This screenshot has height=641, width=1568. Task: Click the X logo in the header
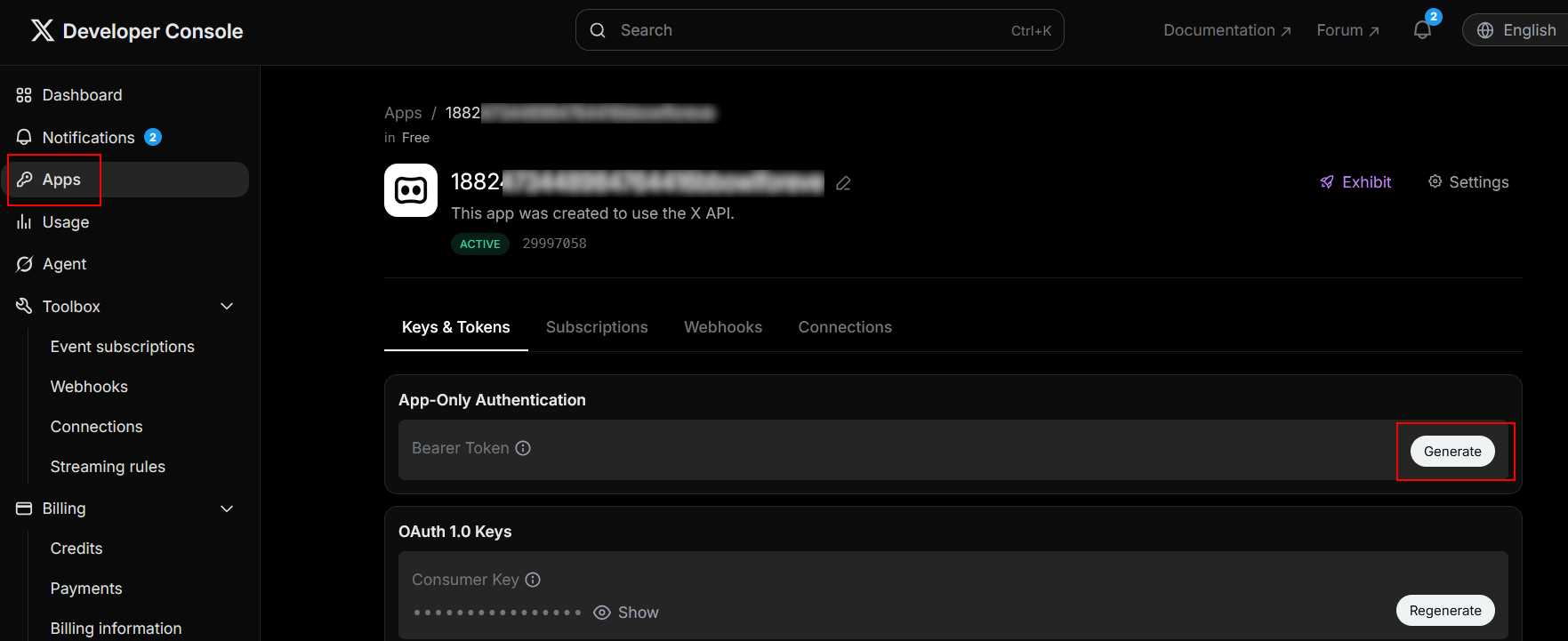42,31
